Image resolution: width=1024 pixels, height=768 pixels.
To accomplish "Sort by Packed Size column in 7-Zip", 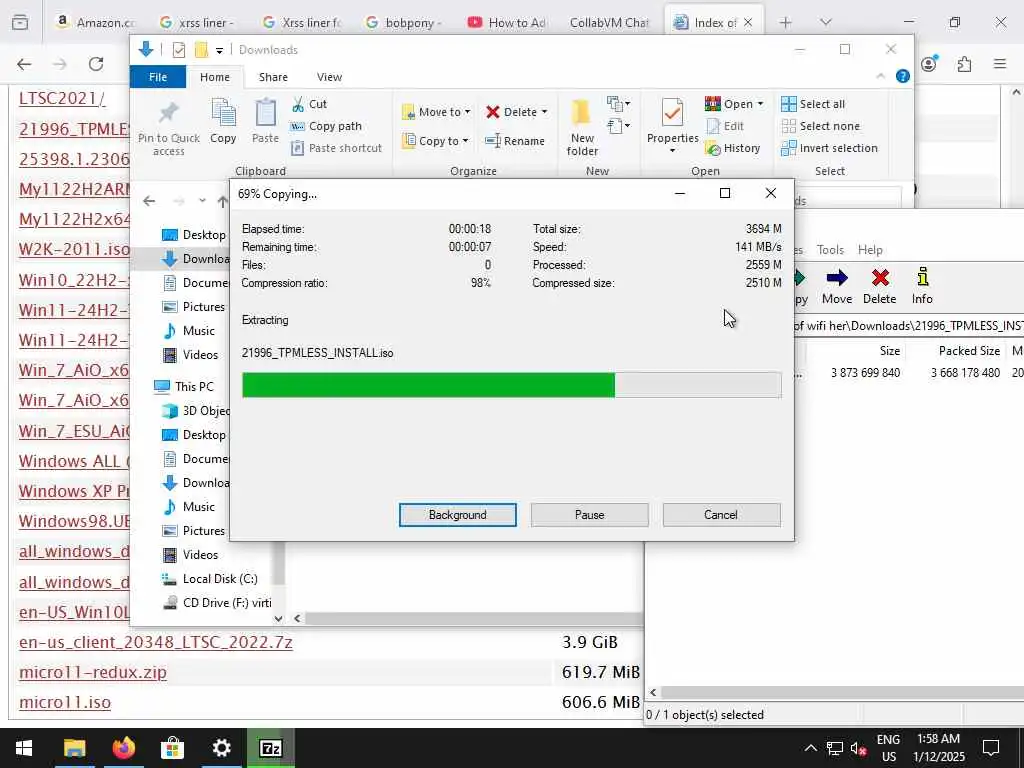I will [969, 351].
